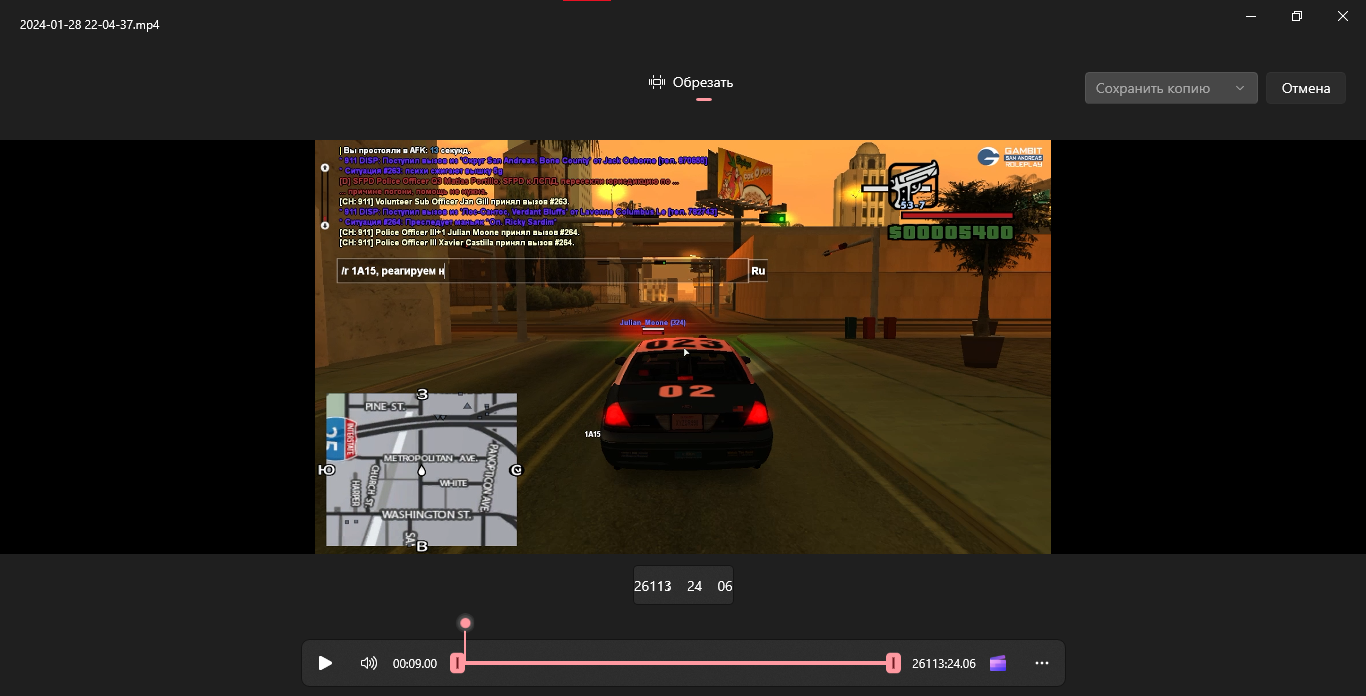Close the video trim window

click(1343, 16)
